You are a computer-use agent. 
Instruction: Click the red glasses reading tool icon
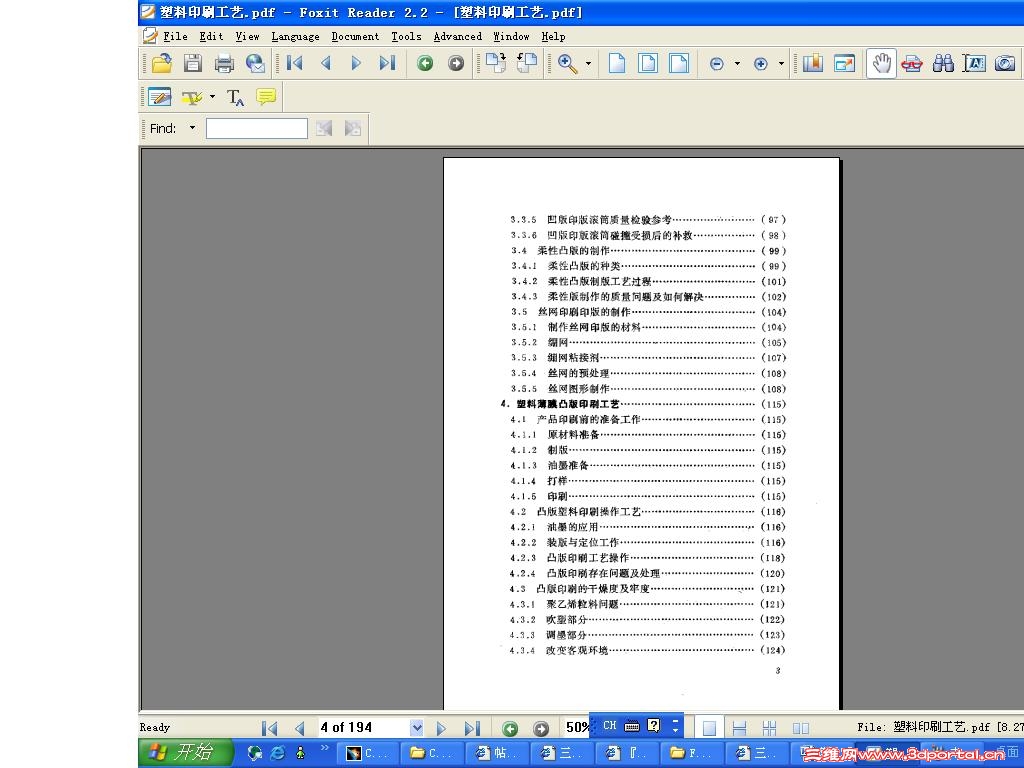[912, 63]
